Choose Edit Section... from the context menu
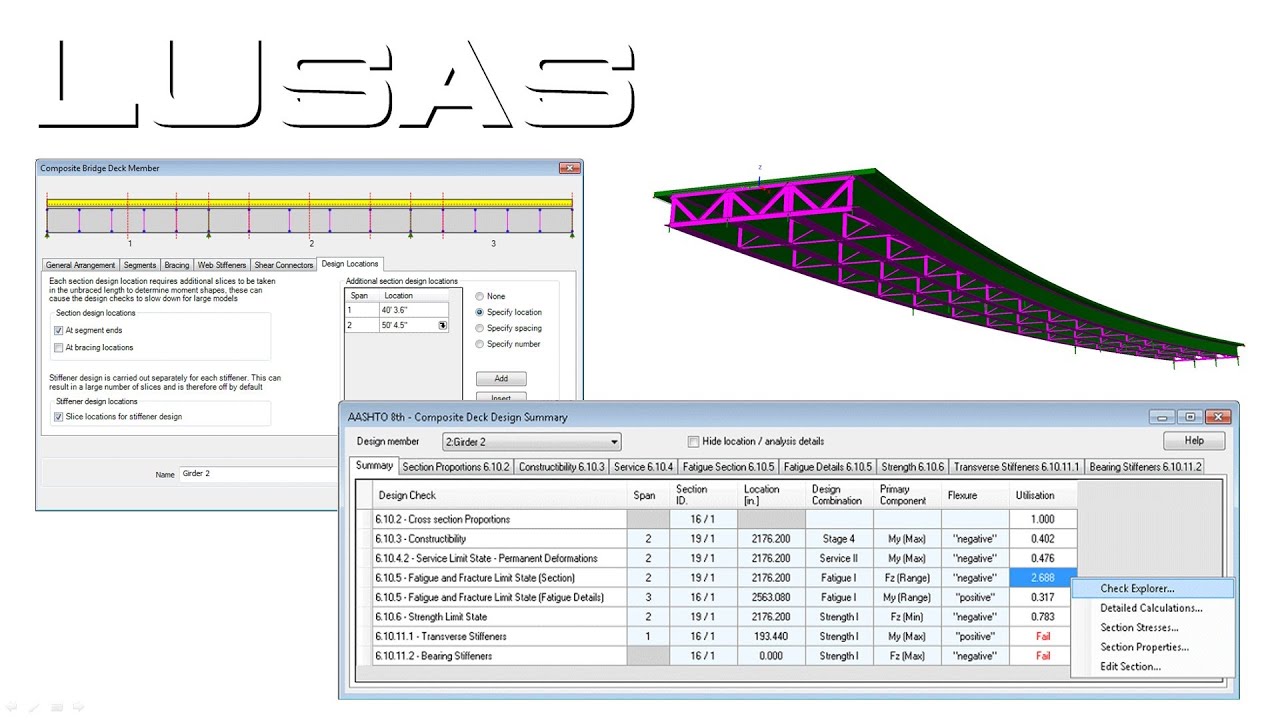 point(1153,667)
